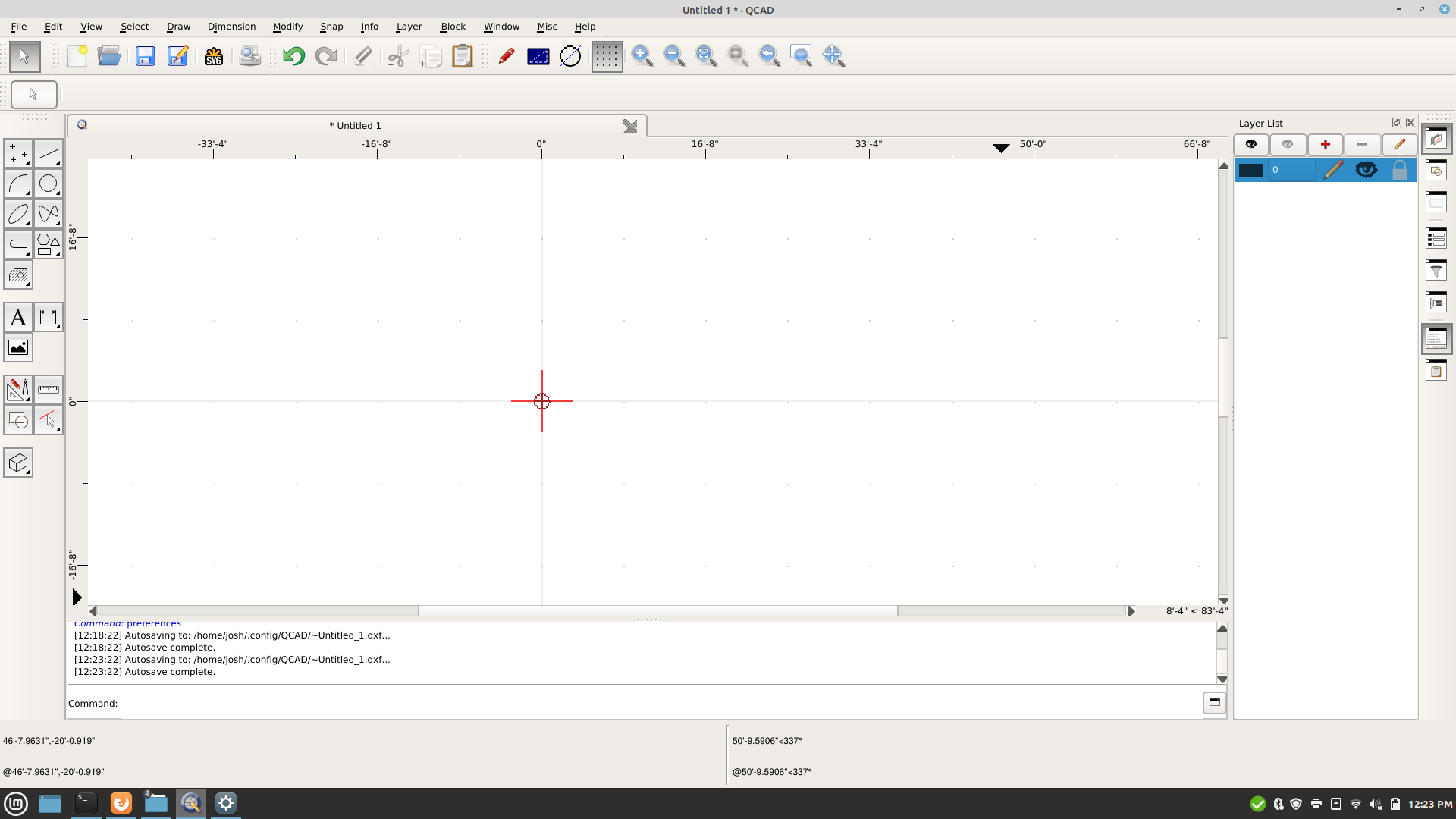Open the Arc tools menu
Viewport: 1456px width, 819px height.
[x=18, y=184]
